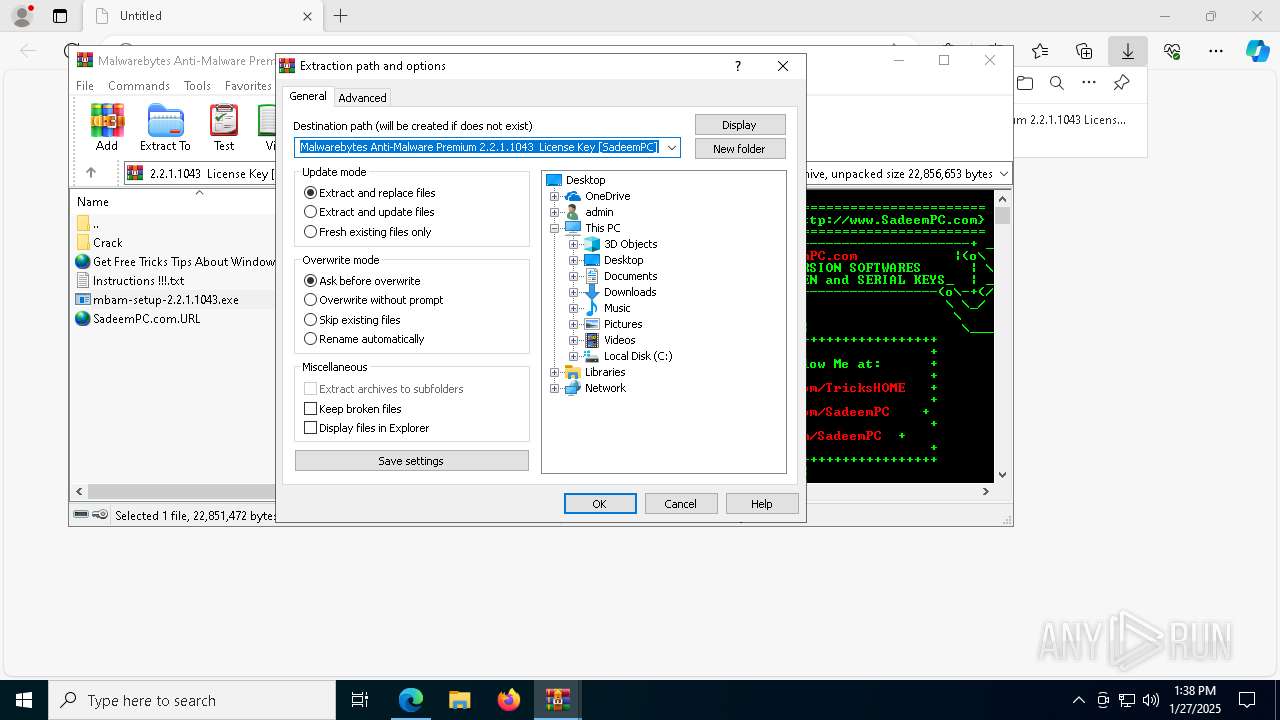Open the Crack folder in archive list
Image resolution: width=1280 pixels, height=720 pixels.
point(99,242)
